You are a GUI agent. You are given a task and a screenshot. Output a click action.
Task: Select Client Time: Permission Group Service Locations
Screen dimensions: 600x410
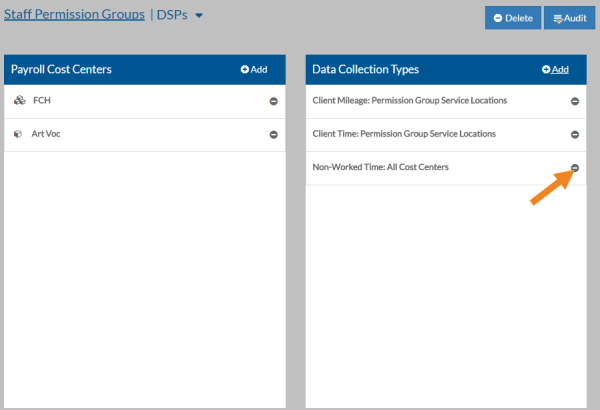403,134
